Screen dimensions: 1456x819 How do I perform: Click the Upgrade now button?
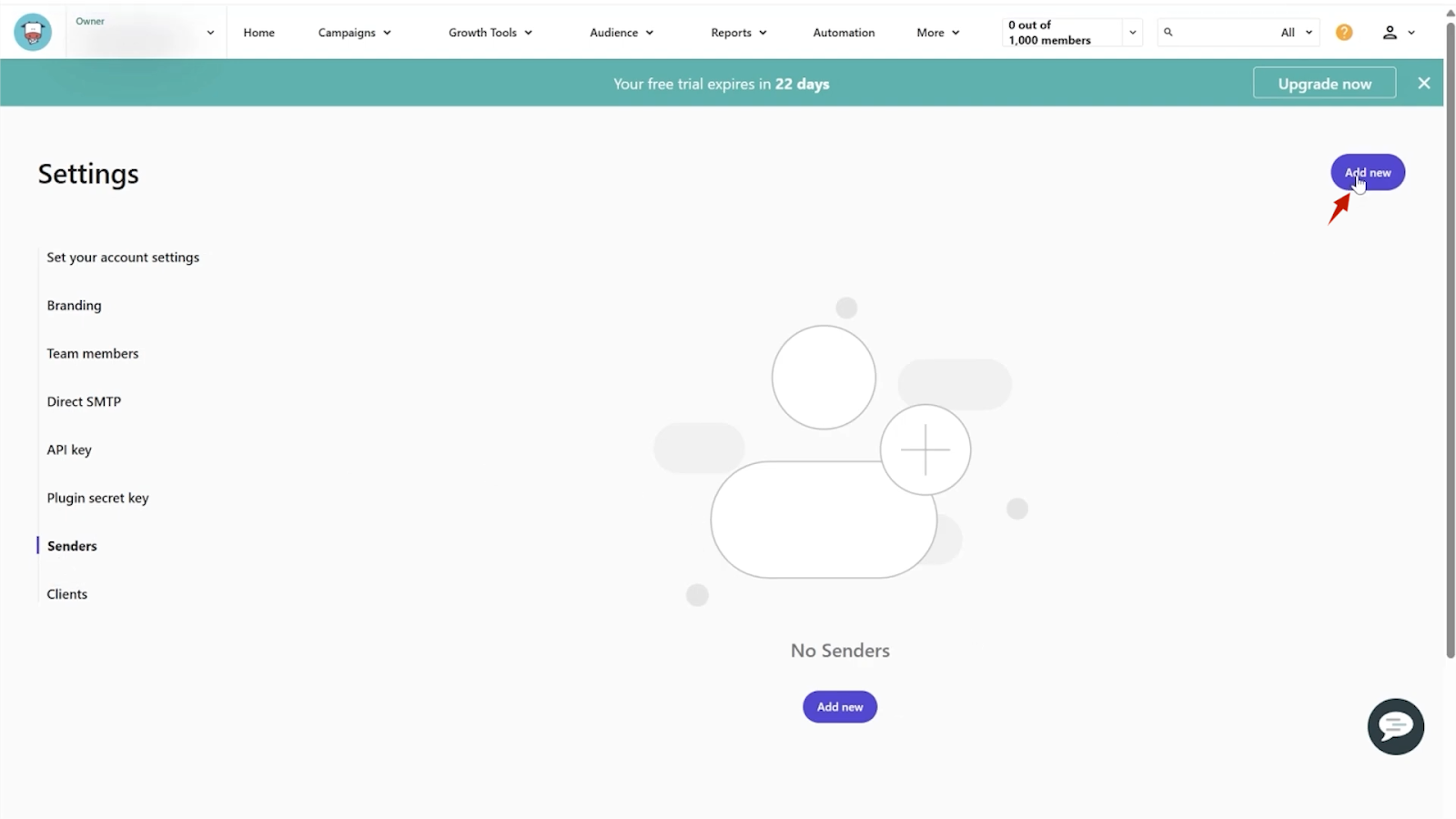[x=1324, y=84]
